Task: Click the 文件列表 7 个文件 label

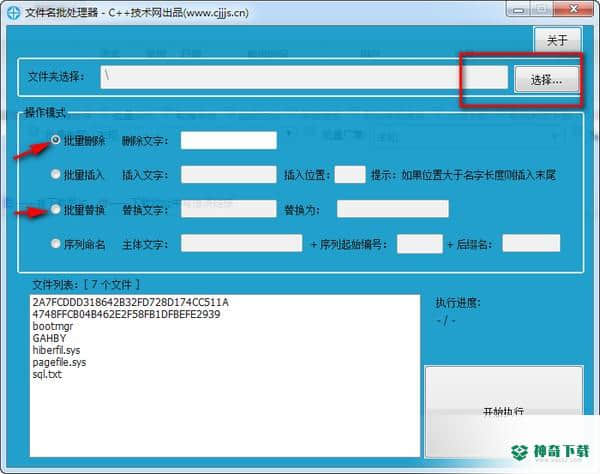Action: click(86, 285)
